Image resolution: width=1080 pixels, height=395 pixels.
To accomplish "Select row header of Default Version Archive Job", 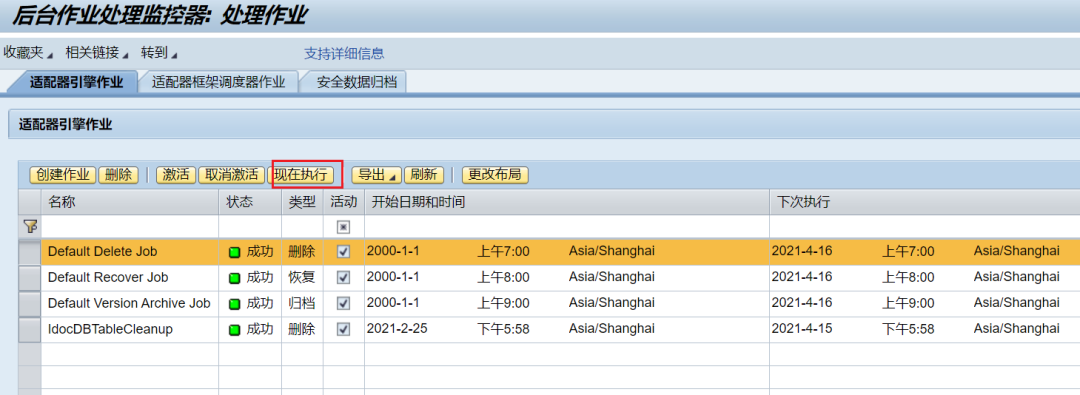I will (30, 303).
